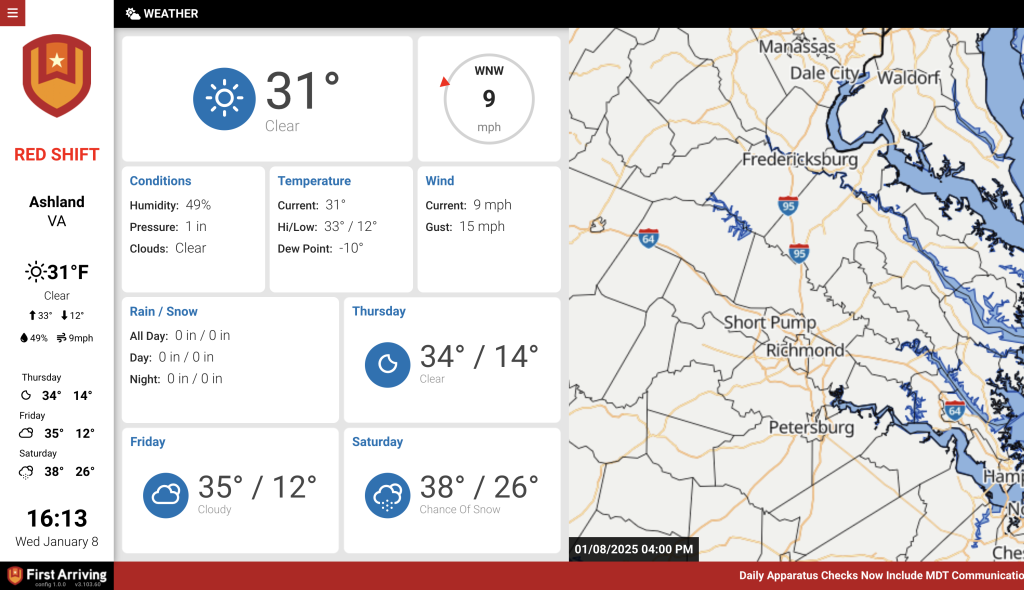Click the weather icon beside the WEATHER title
The image size is (1024, 590).
pos(132,14)
